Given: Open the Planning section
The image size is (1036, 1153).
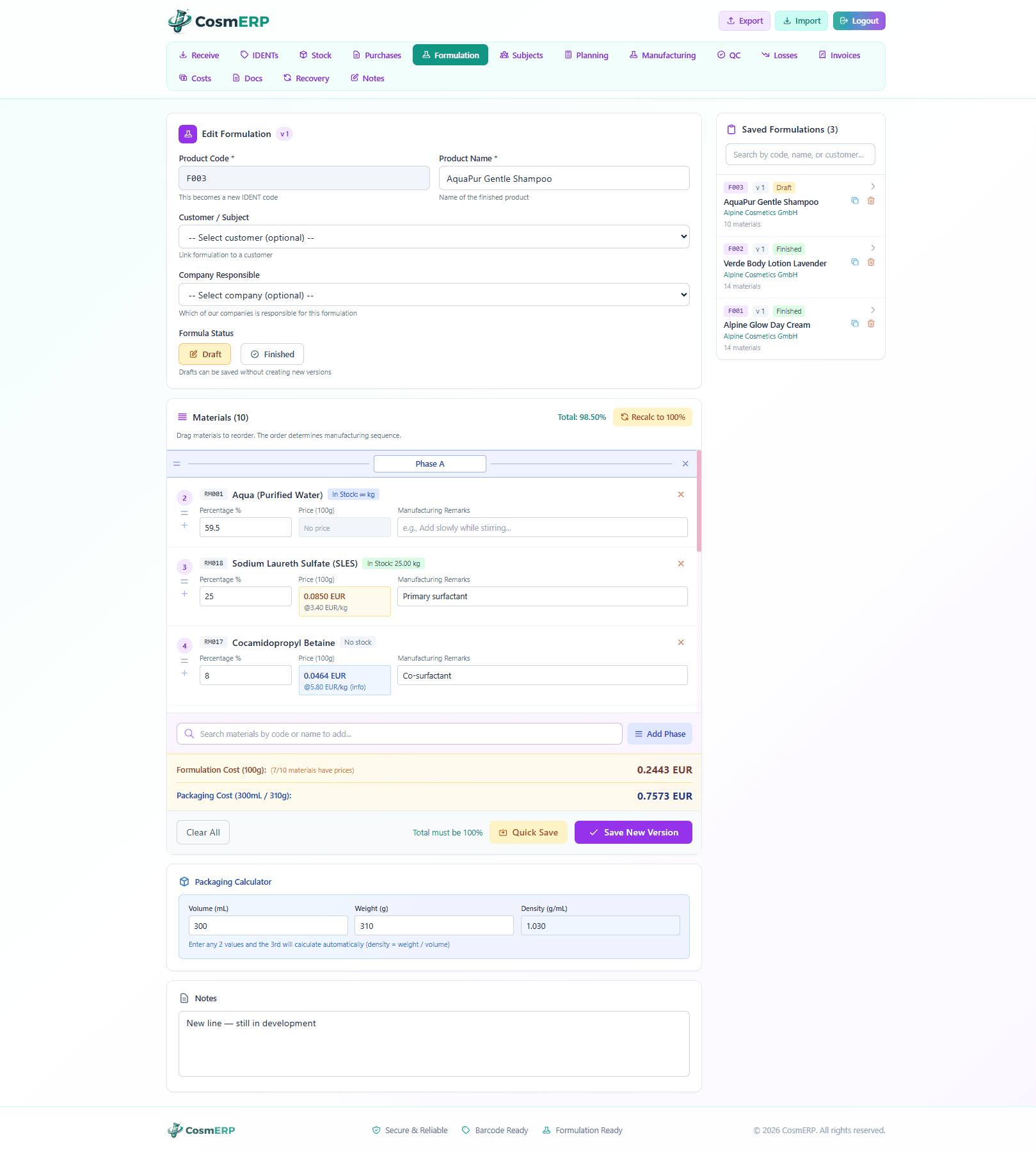Looking at the screenshot, I should [586, 54].
